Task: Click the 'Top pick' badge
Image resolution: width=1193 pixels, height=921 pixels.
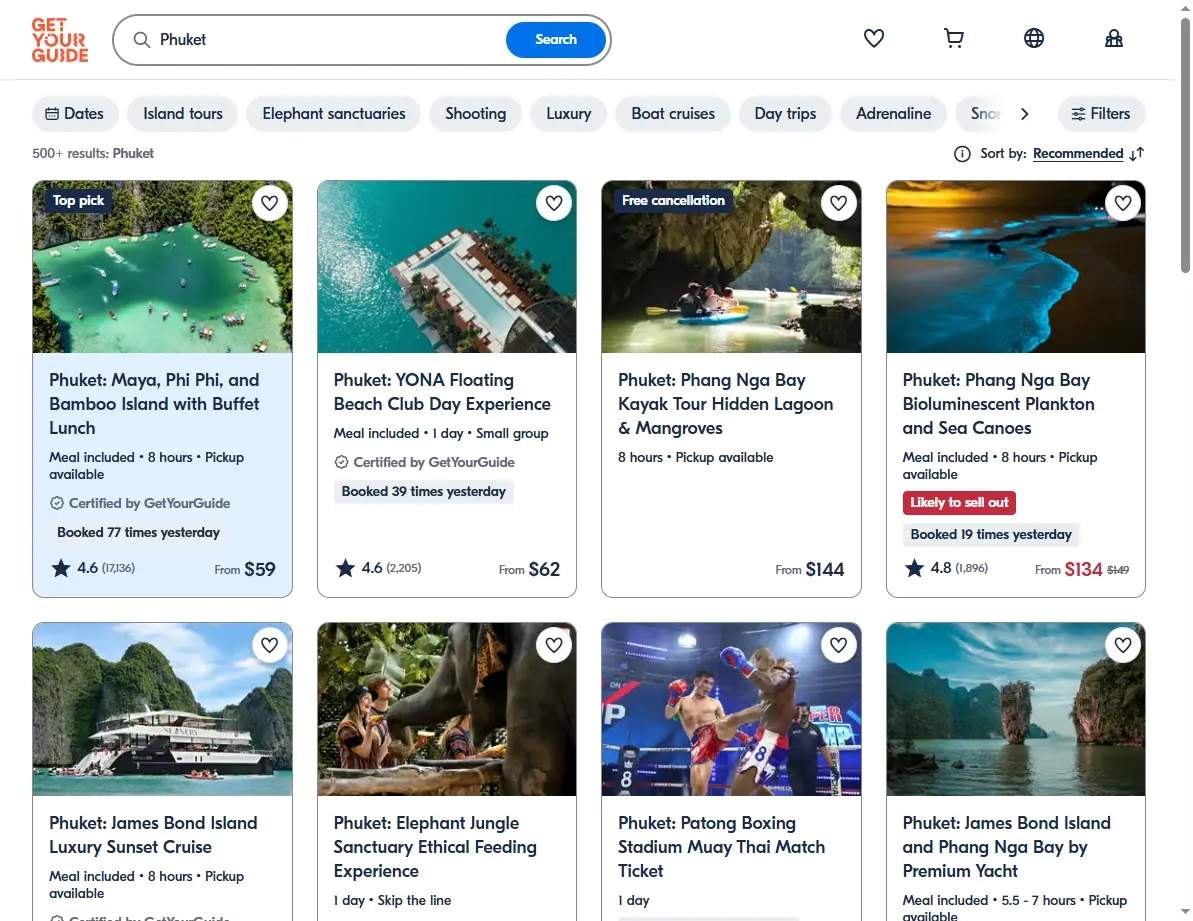Action: (x=78, y=201)
